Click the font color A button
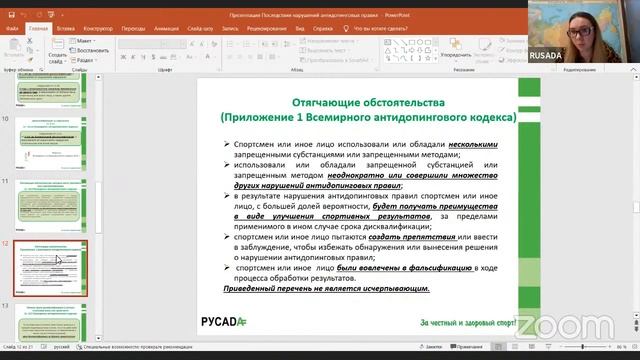Image resolution: width=640 pixels, height=360 pixels. pos(208,57)
